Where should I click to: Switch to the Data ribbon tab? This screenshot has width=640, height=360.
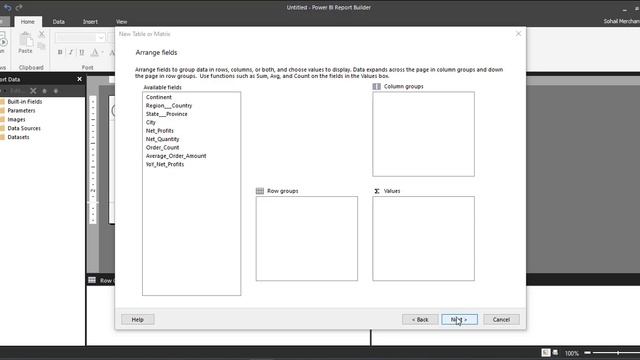tap(58, 22)
